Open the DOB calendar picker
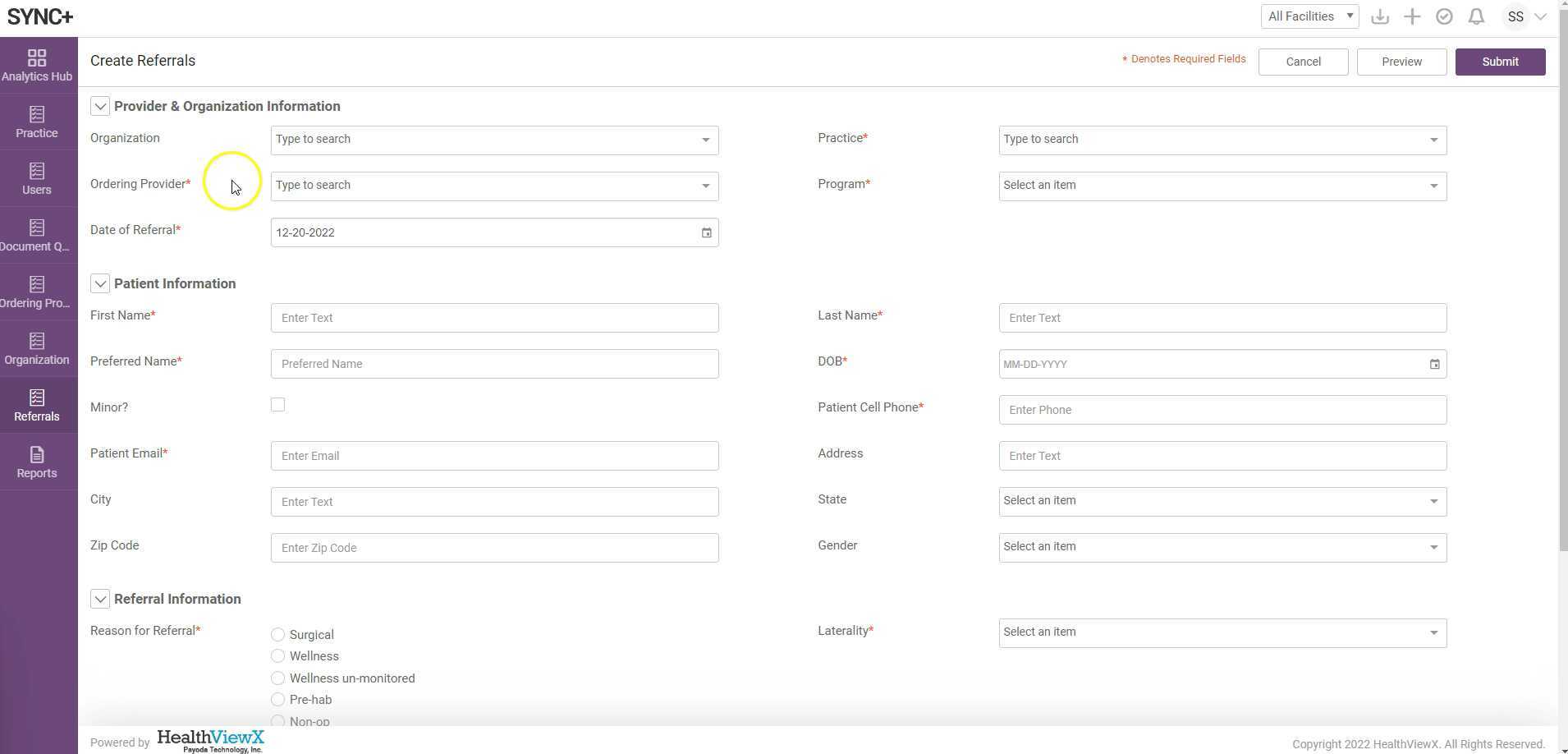Image resolution: width=1568 pixels, height=754 pixels. click(x=1434, y=365)
